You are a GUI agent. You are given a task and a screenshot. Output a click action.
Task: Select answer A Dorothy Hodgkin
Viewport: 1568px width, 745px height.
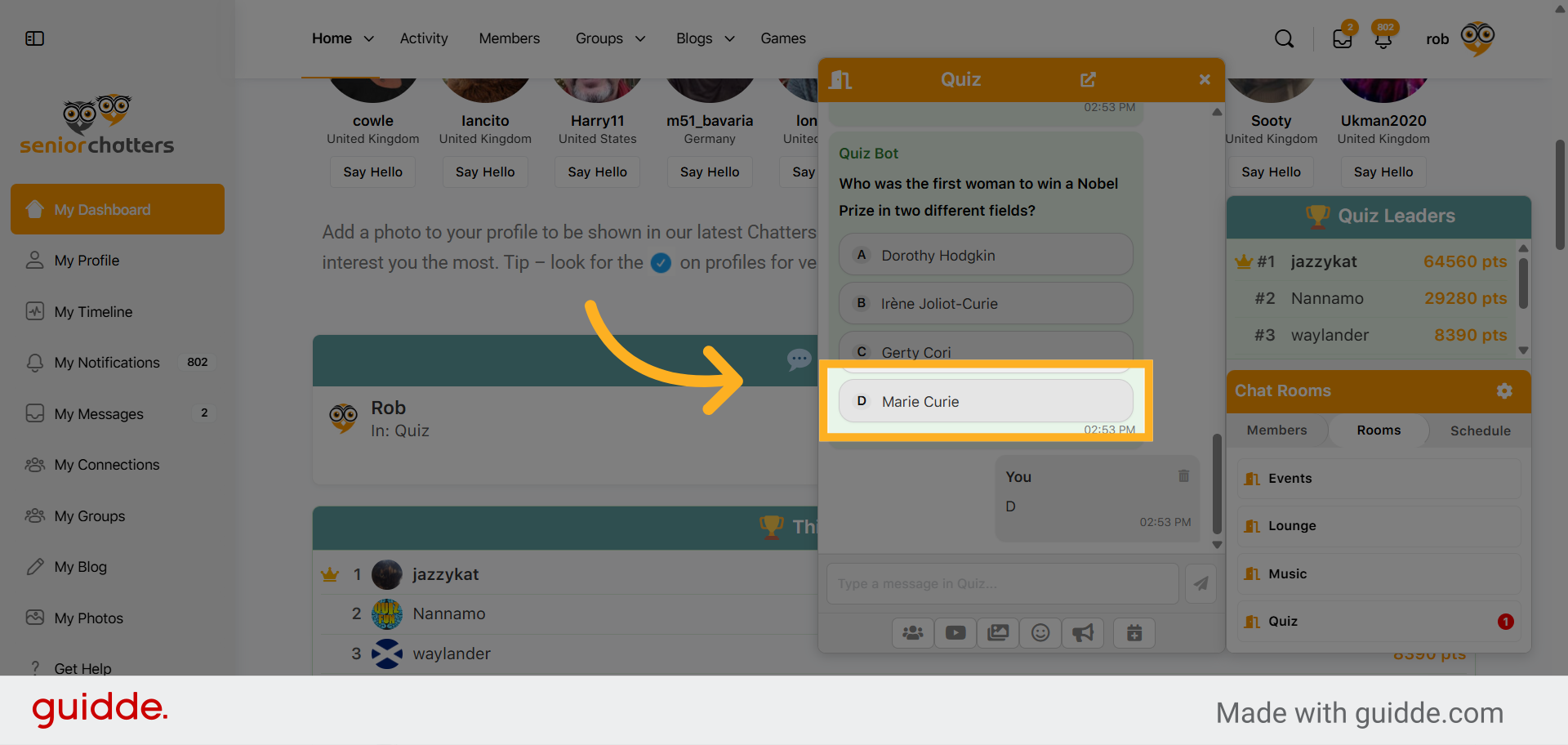pos(986,255)
